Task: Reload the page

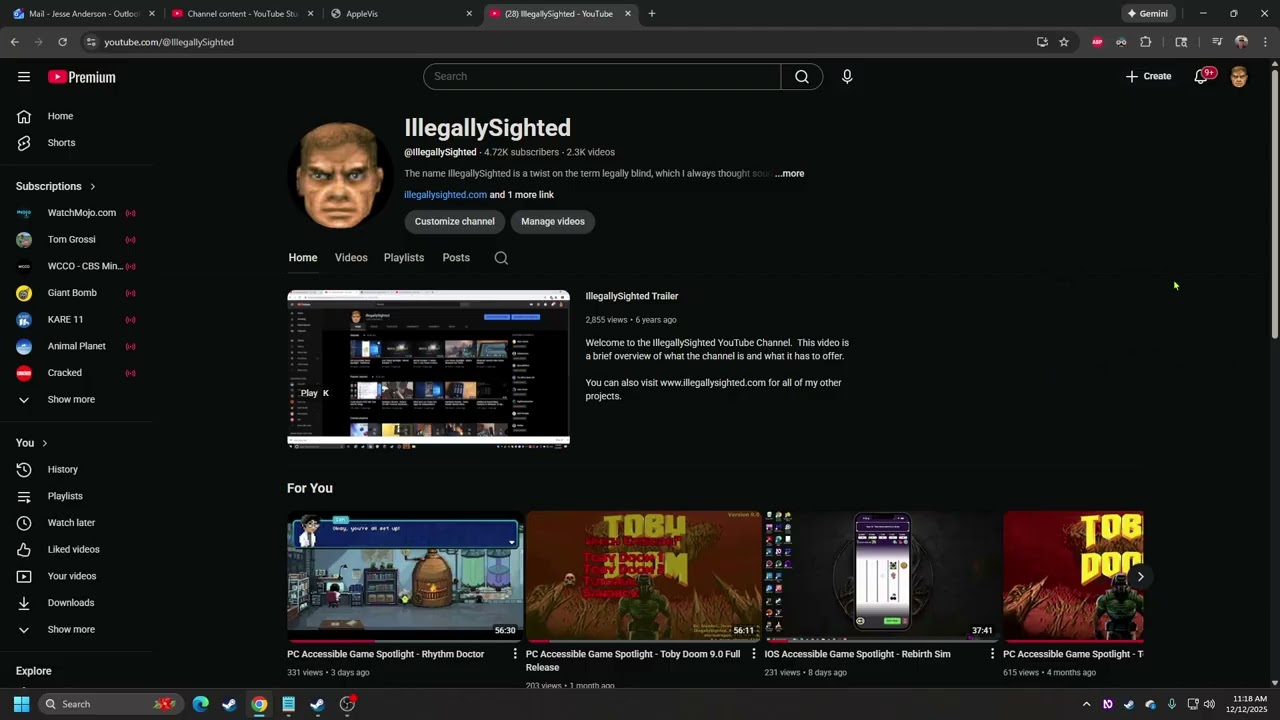Action: (x=62, y=42)
